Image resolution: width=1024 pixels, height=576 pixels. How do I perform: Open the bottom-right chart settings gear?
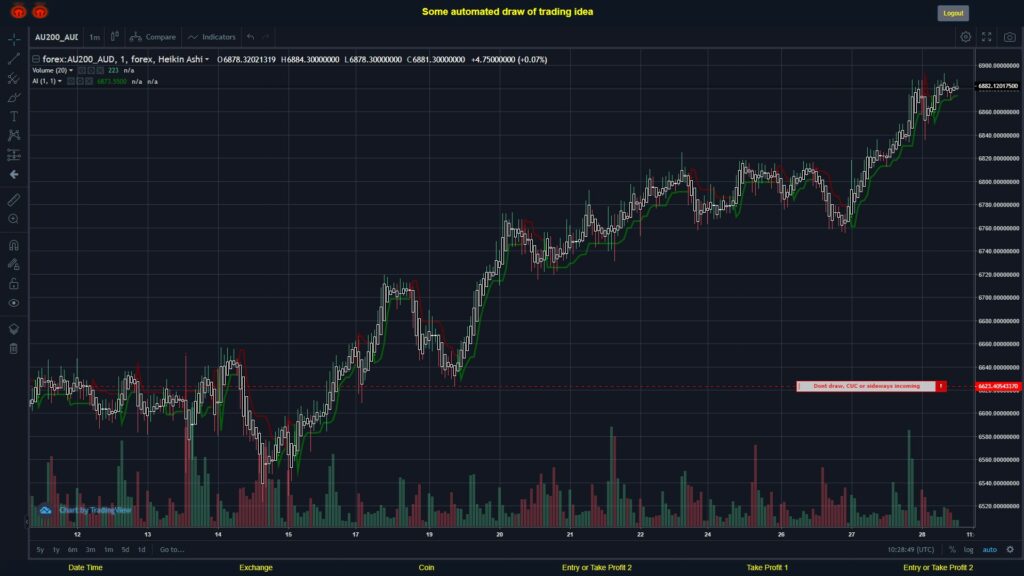(x=1010, y=550)
